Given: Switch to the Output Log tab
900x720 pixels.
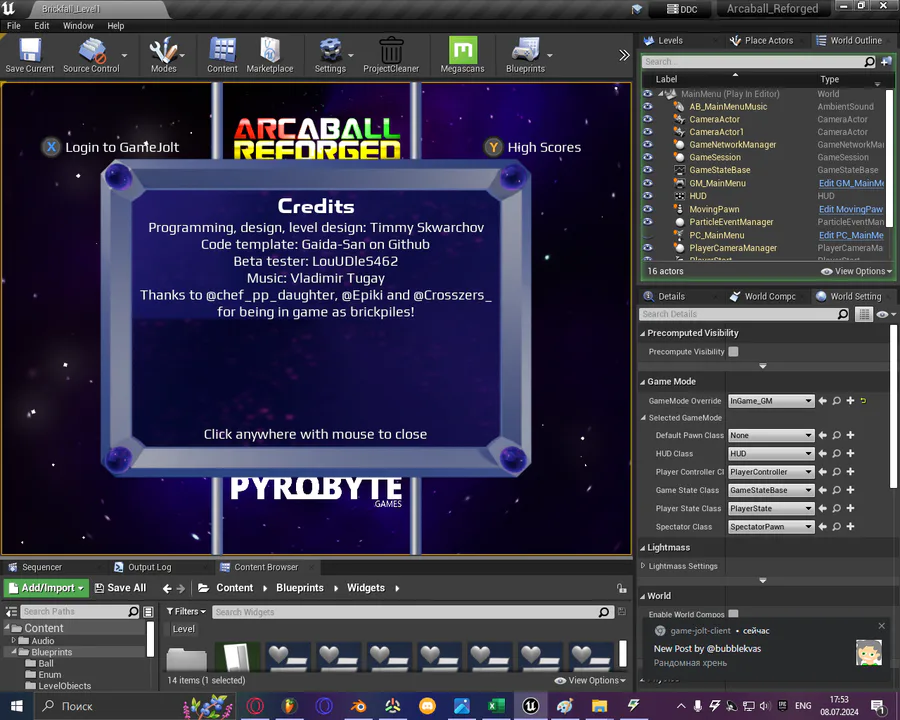Looking at the screenshot, I should (149, 567).
